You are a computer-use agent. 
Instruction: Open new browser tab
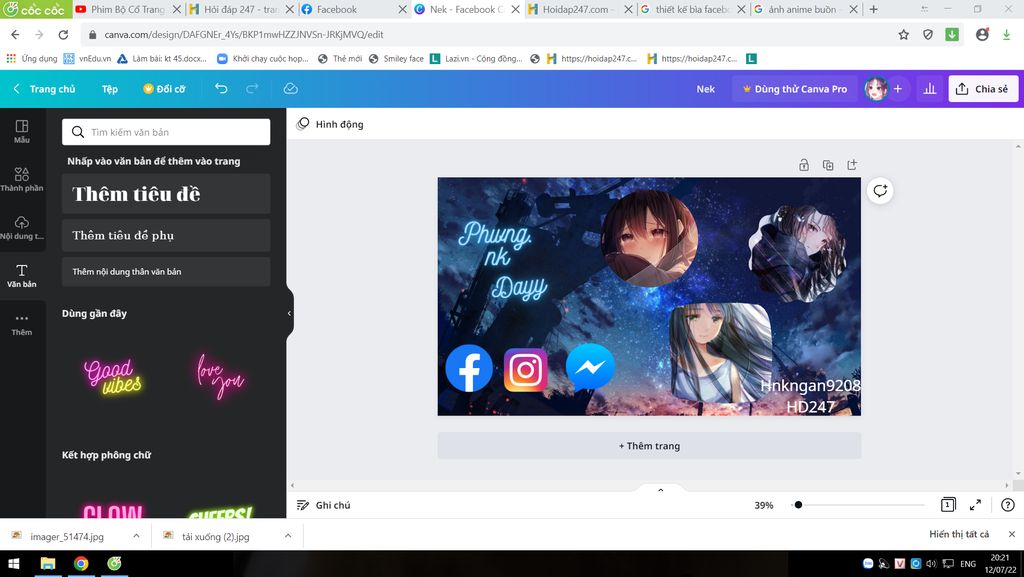pyautogui.click(x=873, y=9)
